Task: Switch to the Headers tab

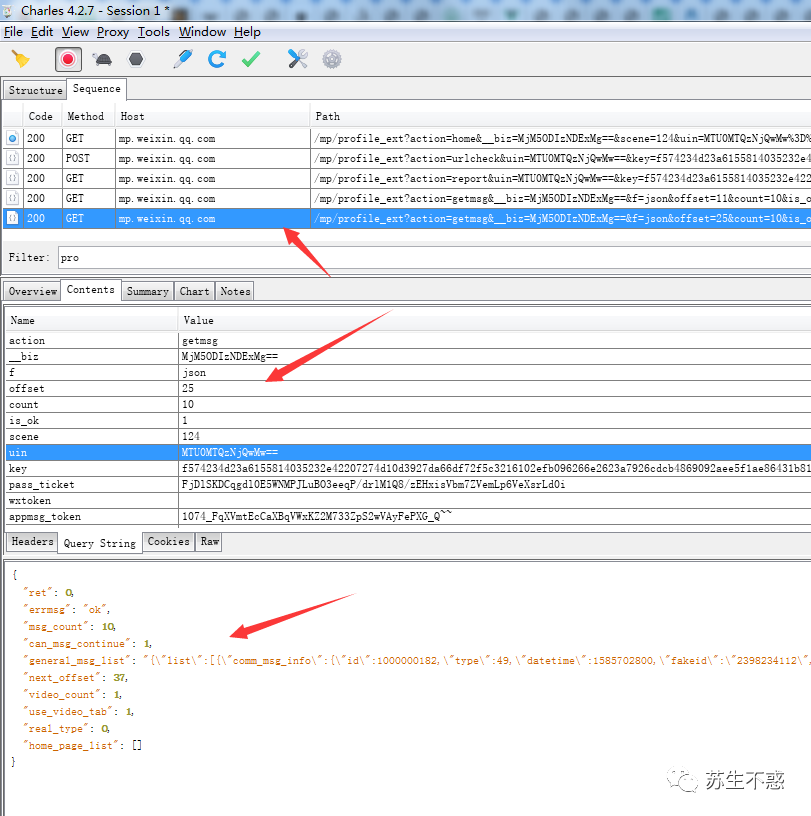Action: click(x=32, y=542)
